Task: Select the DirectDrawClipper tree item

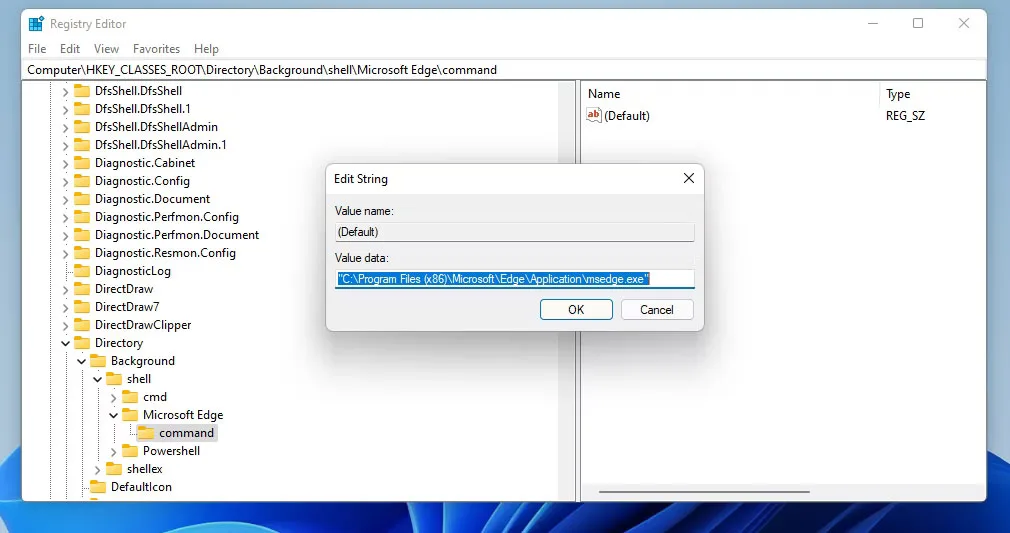Action: tap(143, 325)
